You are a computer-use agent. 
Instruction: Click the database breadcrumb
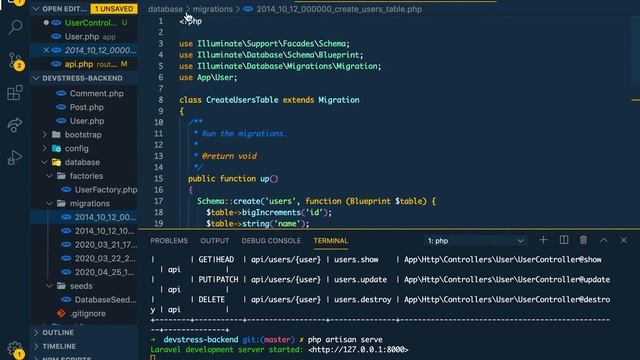click(x=165, y=9)
